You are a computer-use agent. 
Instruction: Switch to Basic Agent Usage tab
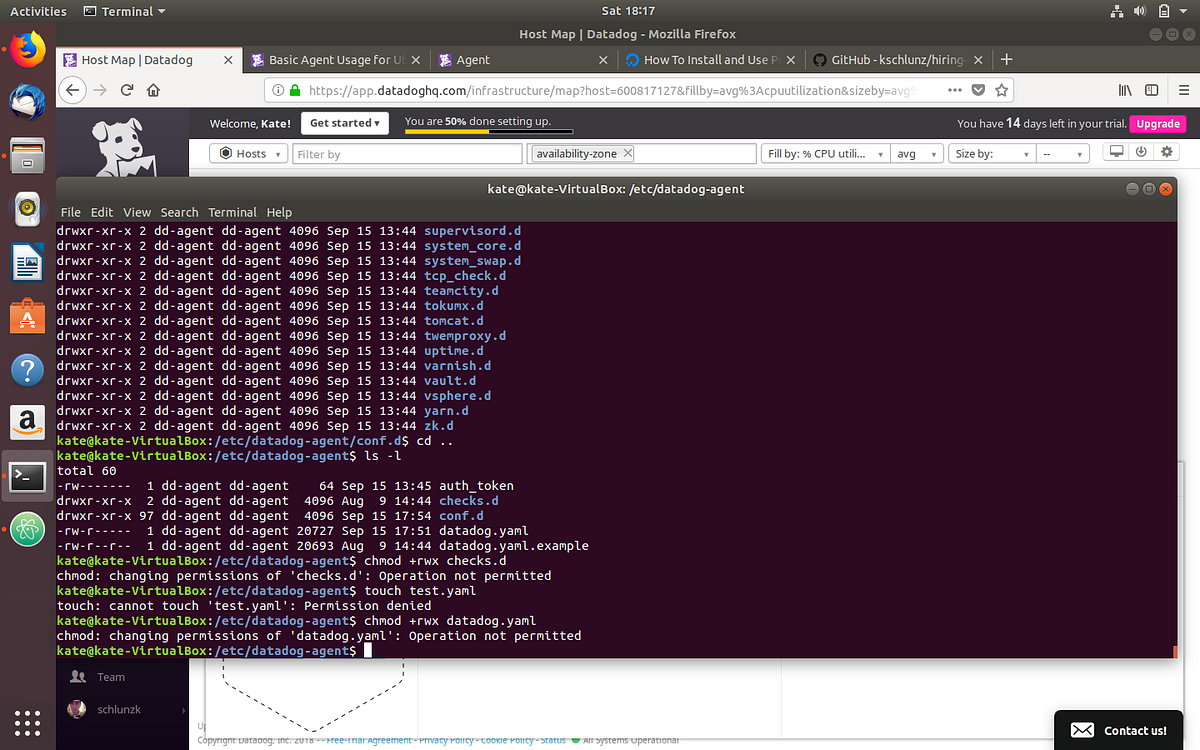(335, 60)
